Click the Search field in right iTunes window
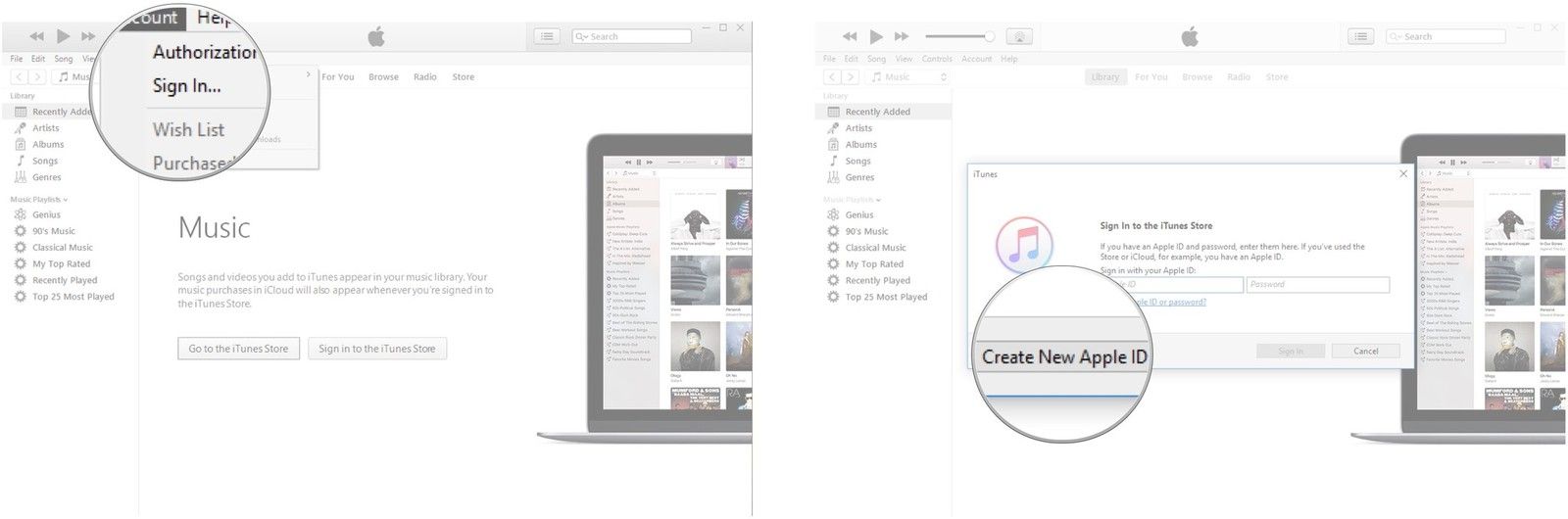The image size is (1568, 519). (1445, 36)
